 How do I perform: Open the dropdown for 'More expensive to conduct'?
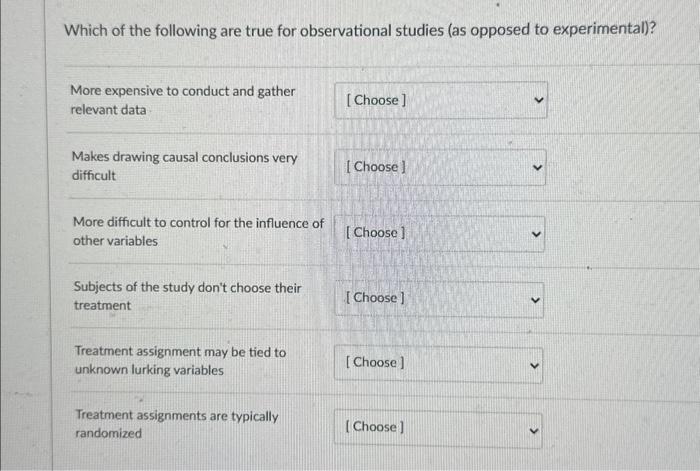[x=441, y=100]
